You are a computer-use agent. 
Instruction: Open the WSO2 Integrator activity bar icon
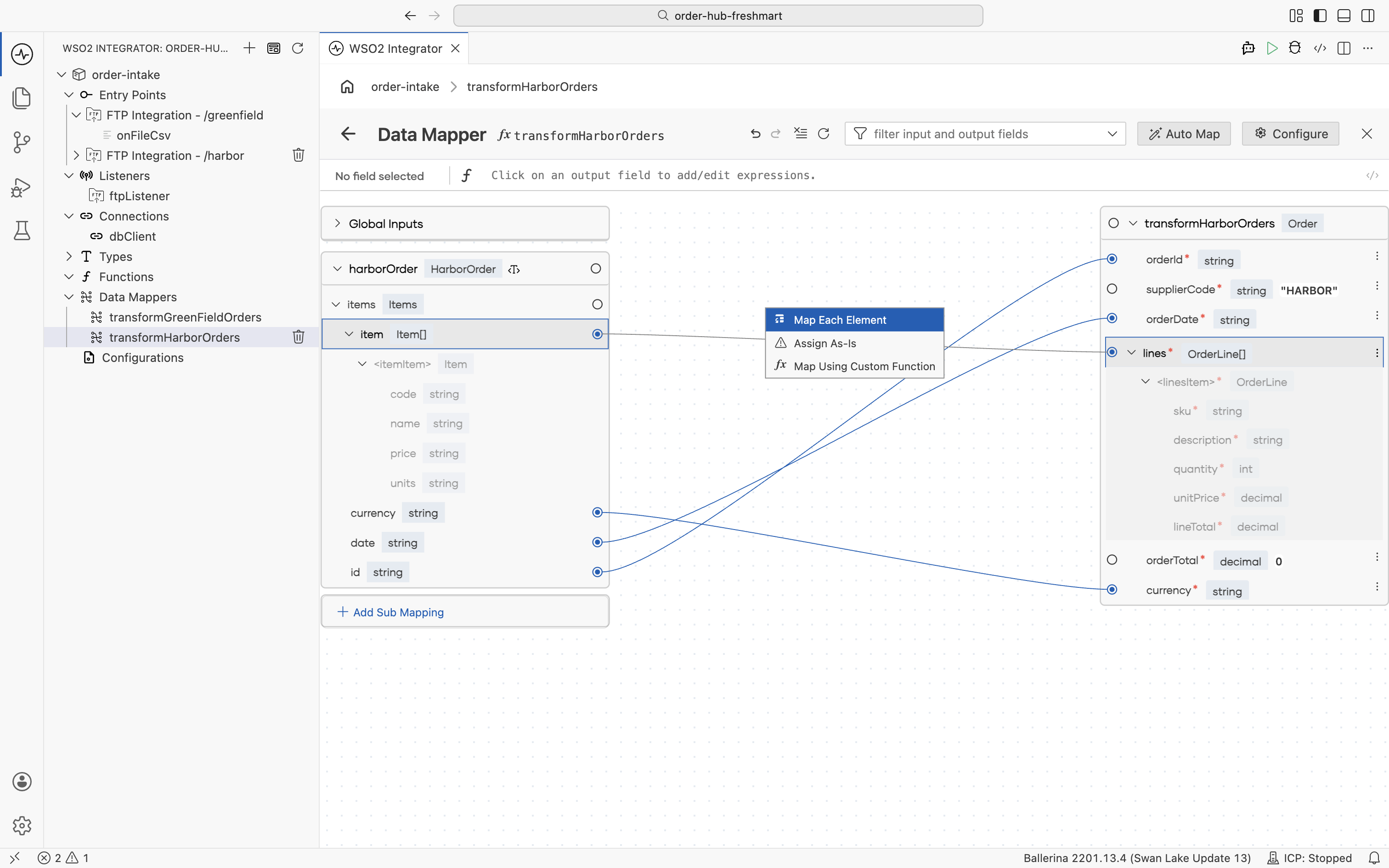(x=22, y=54)
